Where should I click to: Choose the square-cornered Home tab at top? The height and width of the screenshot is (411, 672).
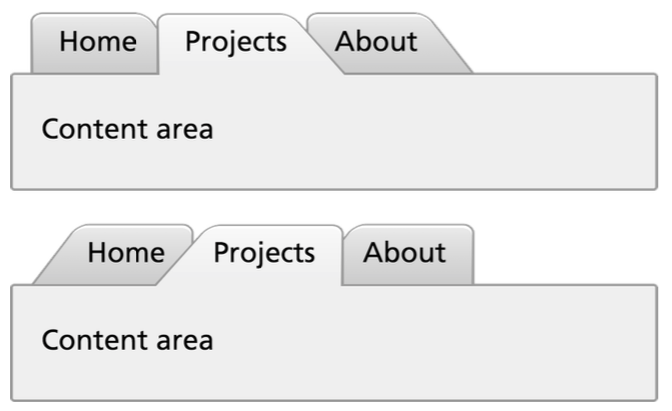[97, 43]
